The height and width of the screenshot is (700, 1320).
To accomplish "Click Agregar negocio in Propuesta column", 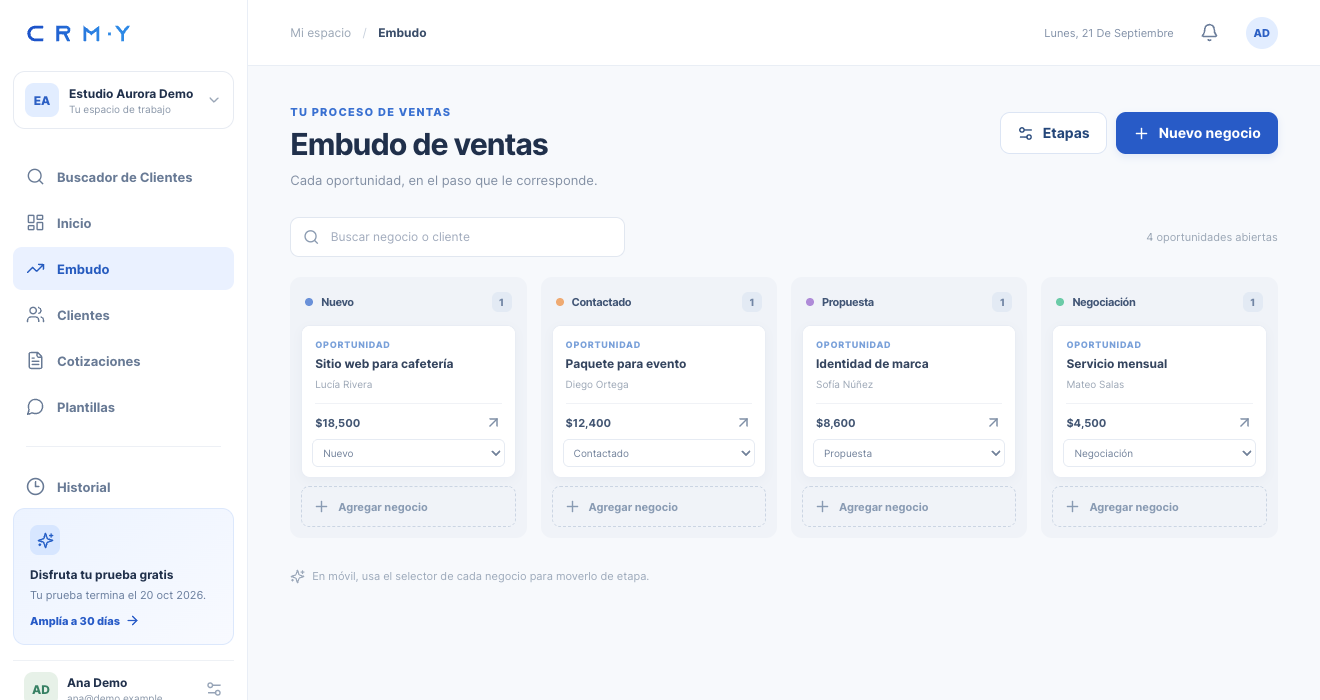I will coord(908,507).
